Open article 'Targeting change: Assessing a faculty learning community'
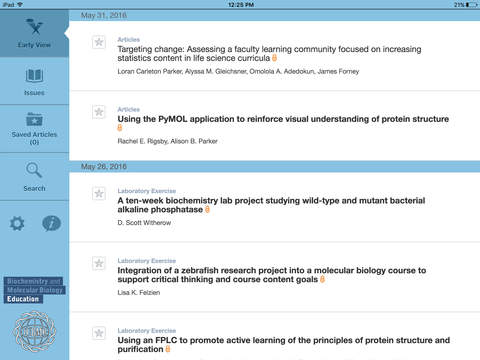480x360 pixels. [x=269, y=54]
